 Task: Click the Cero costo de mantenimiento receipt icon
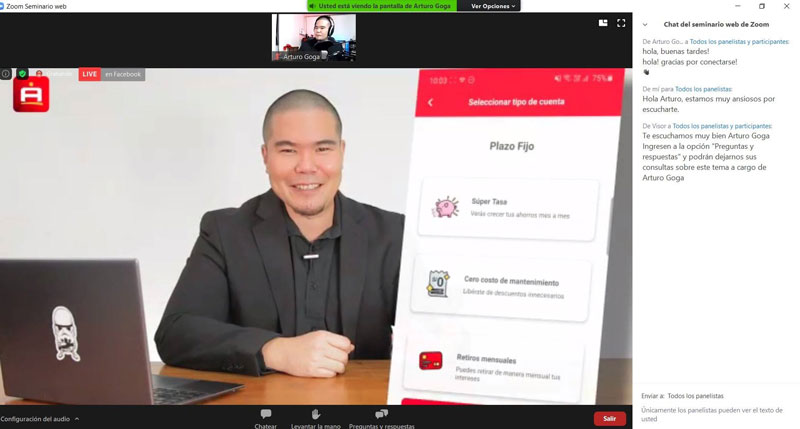pos(438,284)
